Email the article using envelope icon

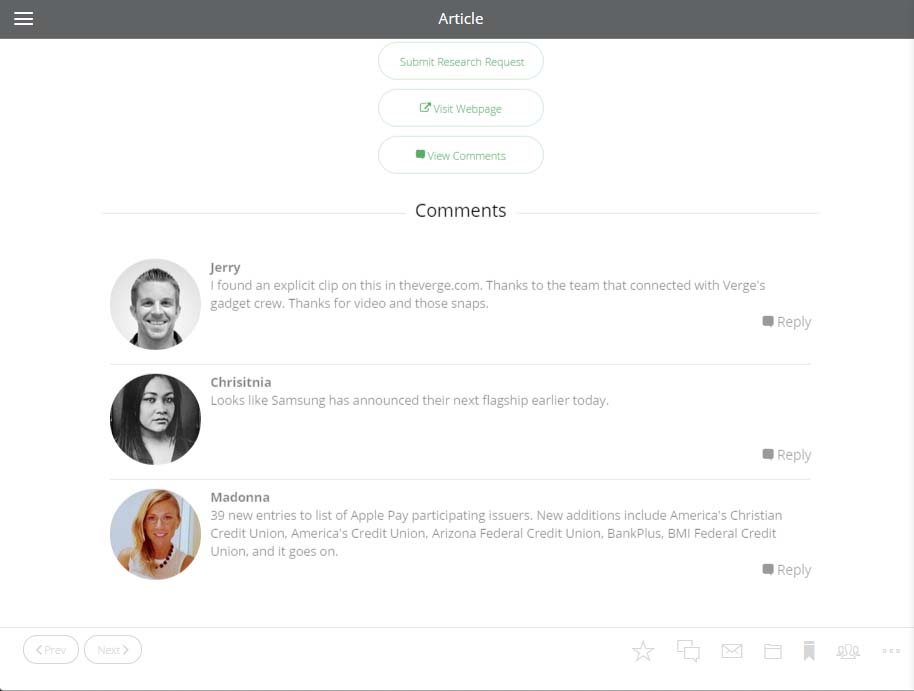click(x=732, y=651)
